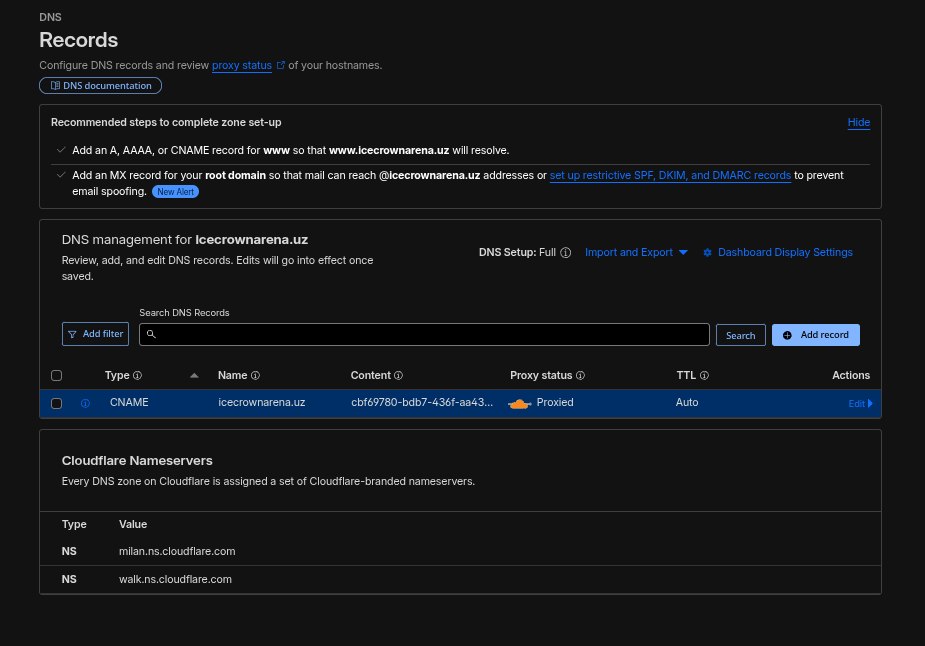Sort records using the Type column arrow

pos(194,375)
